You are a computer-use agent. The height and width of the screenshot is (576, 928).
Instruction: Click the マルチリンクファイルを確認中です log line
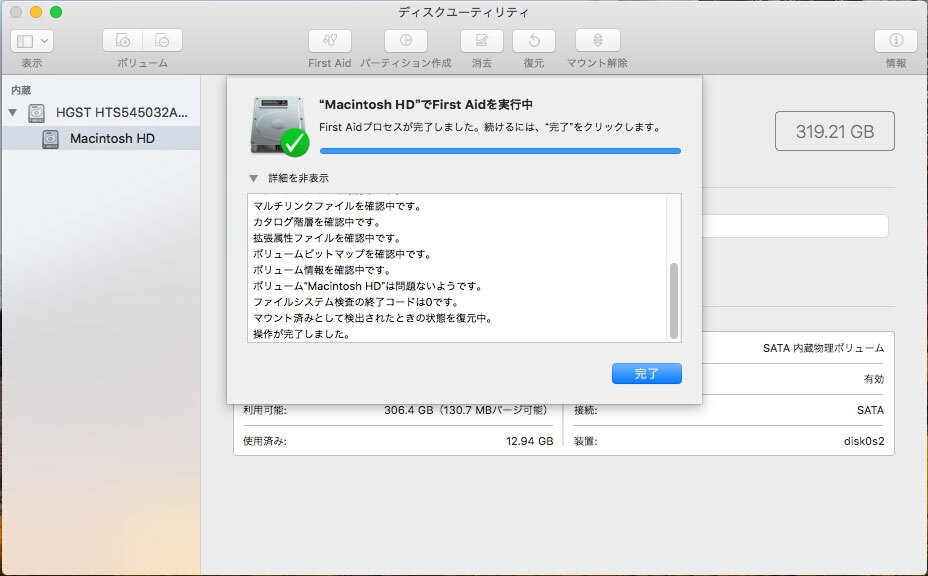[x=337, y=206]
